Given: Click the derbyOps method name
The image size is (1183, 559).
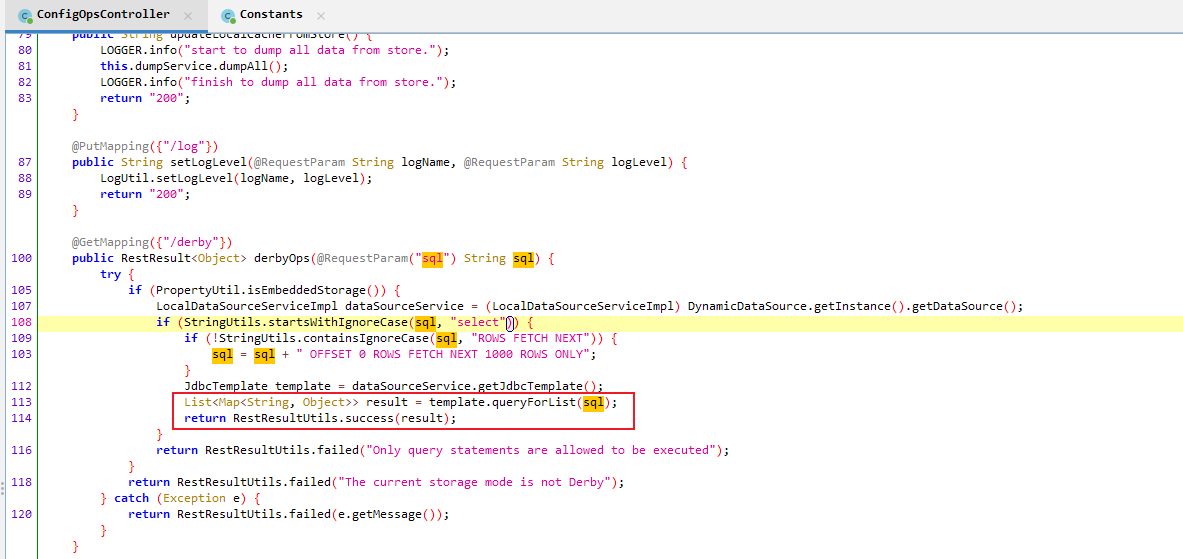Looking at the screenshot, I should tap(282, 258).
